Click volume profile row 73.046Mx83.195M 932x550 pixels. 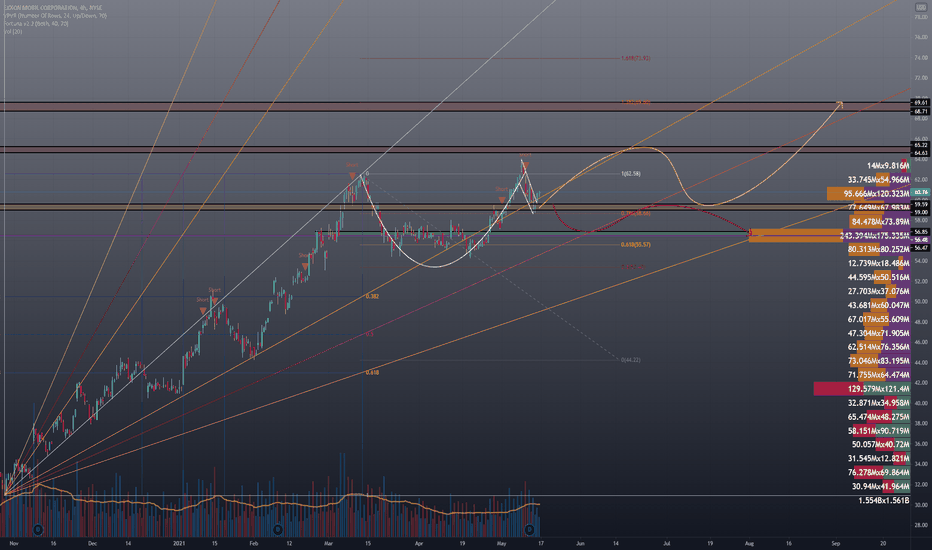click(879, 361)
